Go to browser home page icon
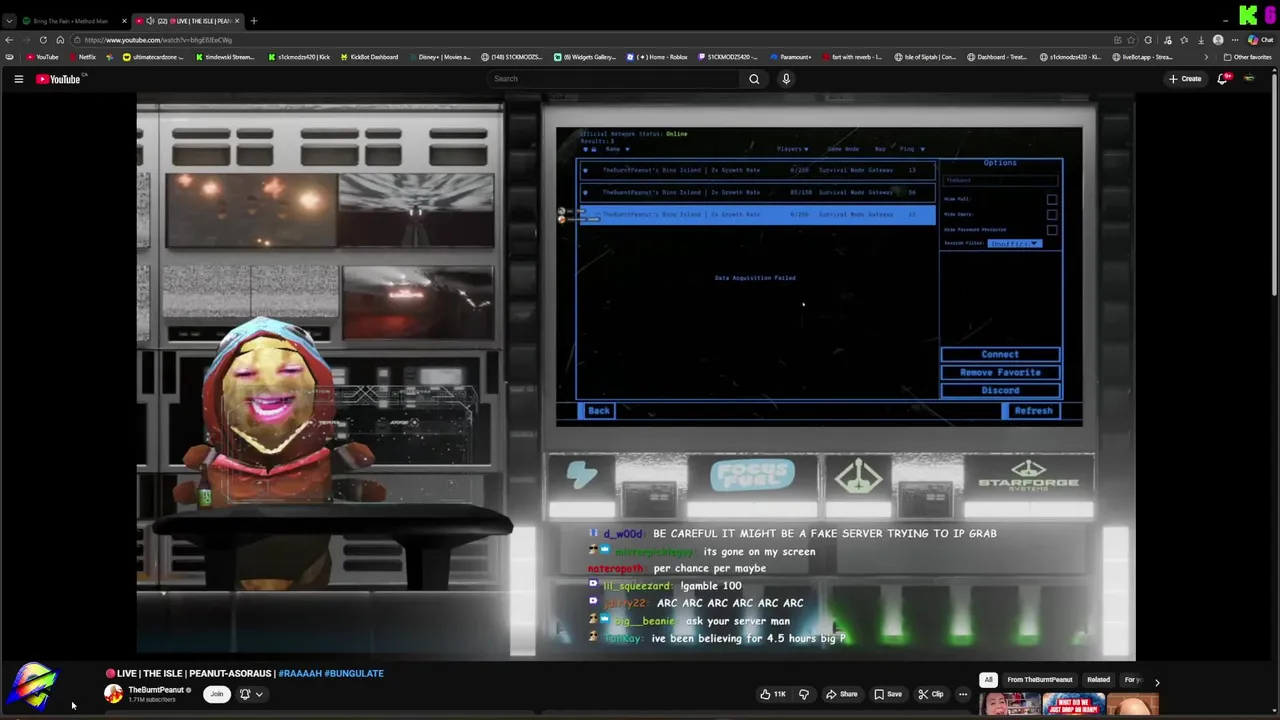 60,40
